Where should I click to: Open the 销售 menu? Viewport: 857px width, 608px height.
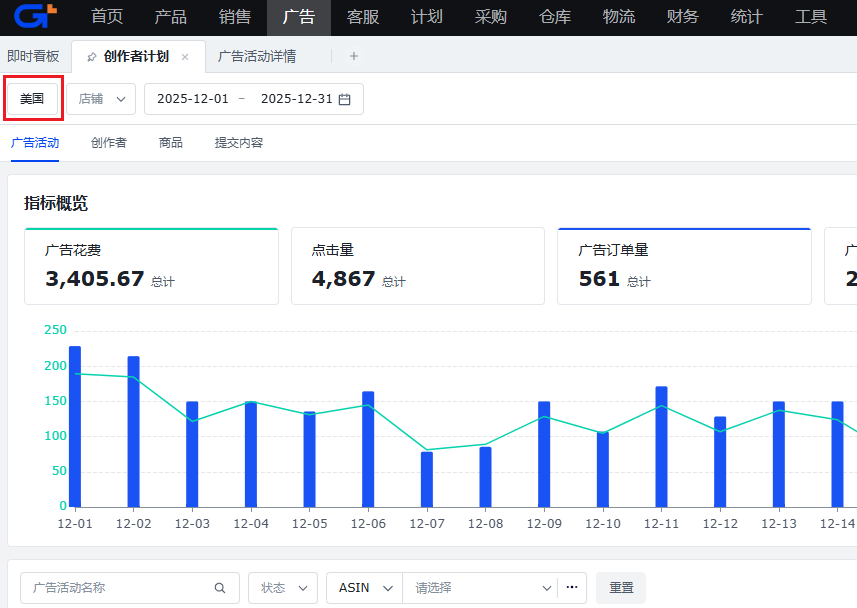pos(235,17)
